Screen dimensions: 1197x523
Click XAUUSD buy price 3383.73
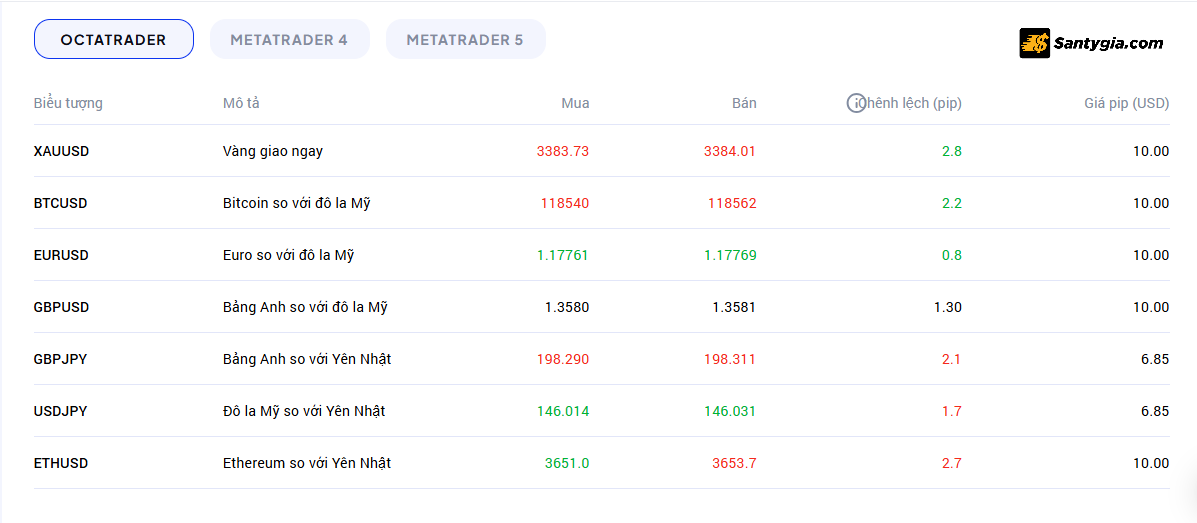point(563,151)
